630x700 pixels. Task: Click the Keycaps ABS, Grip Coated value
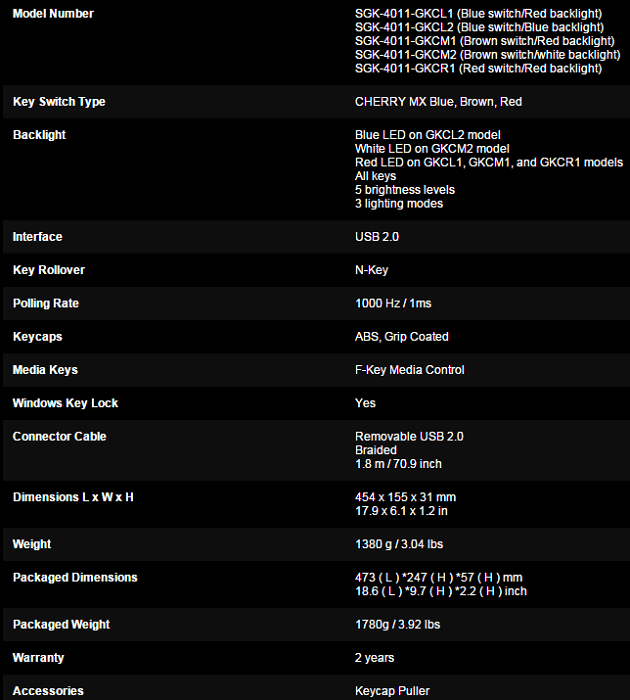(402, 337)
